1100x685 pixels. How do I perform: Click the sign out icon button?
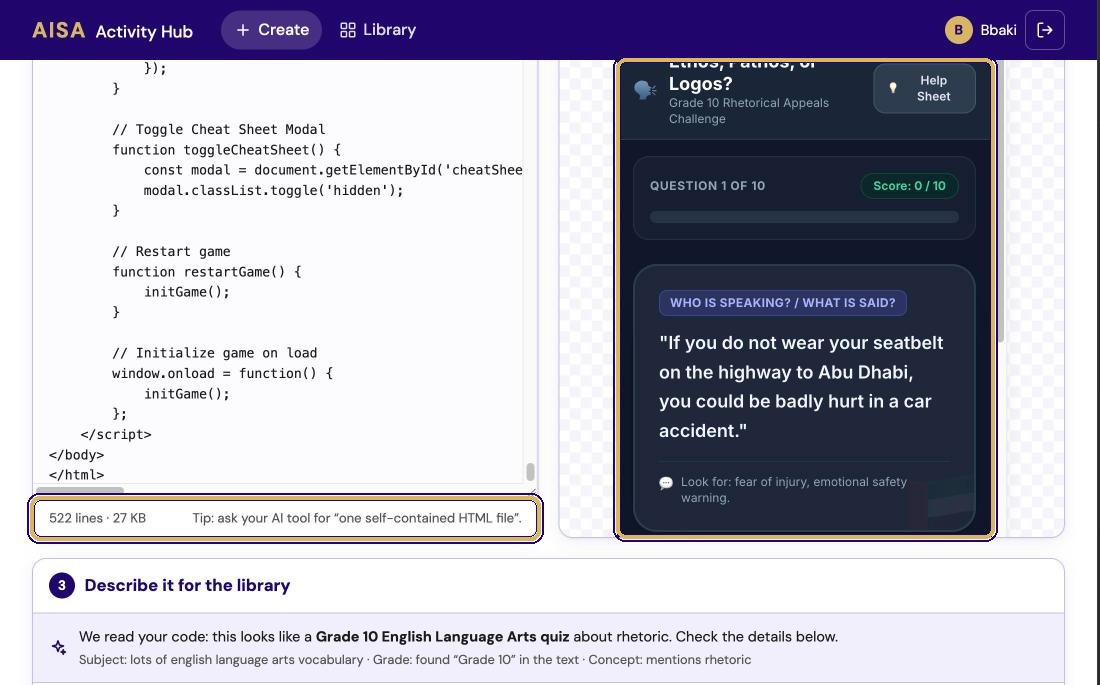[x=1045, y=30]
